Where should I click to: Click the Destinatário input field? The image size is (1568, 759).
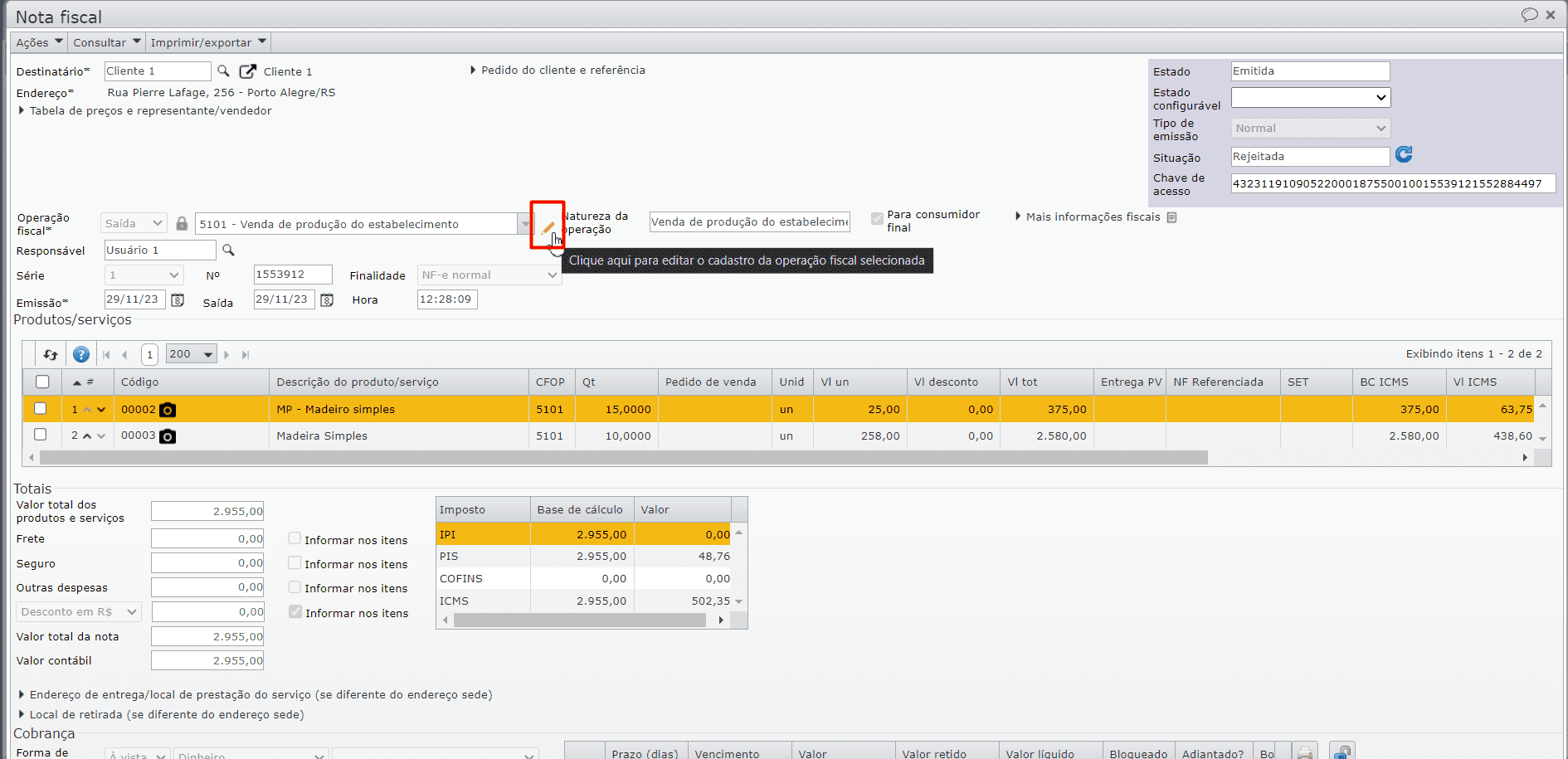click(158, 71)
